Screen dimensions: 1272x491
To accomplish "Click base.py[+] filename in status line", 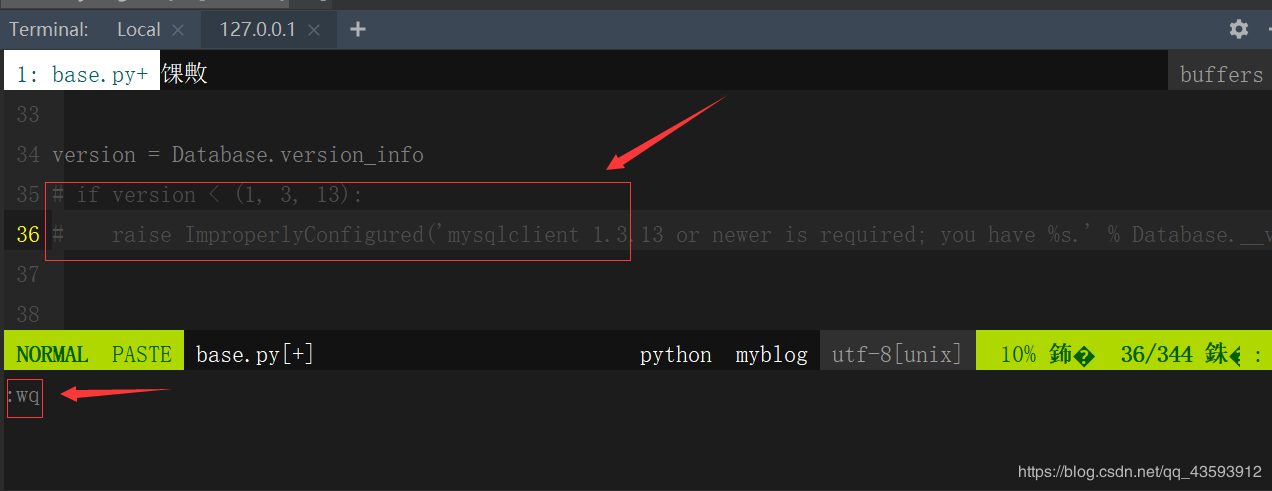I will [x=255, y=355].
